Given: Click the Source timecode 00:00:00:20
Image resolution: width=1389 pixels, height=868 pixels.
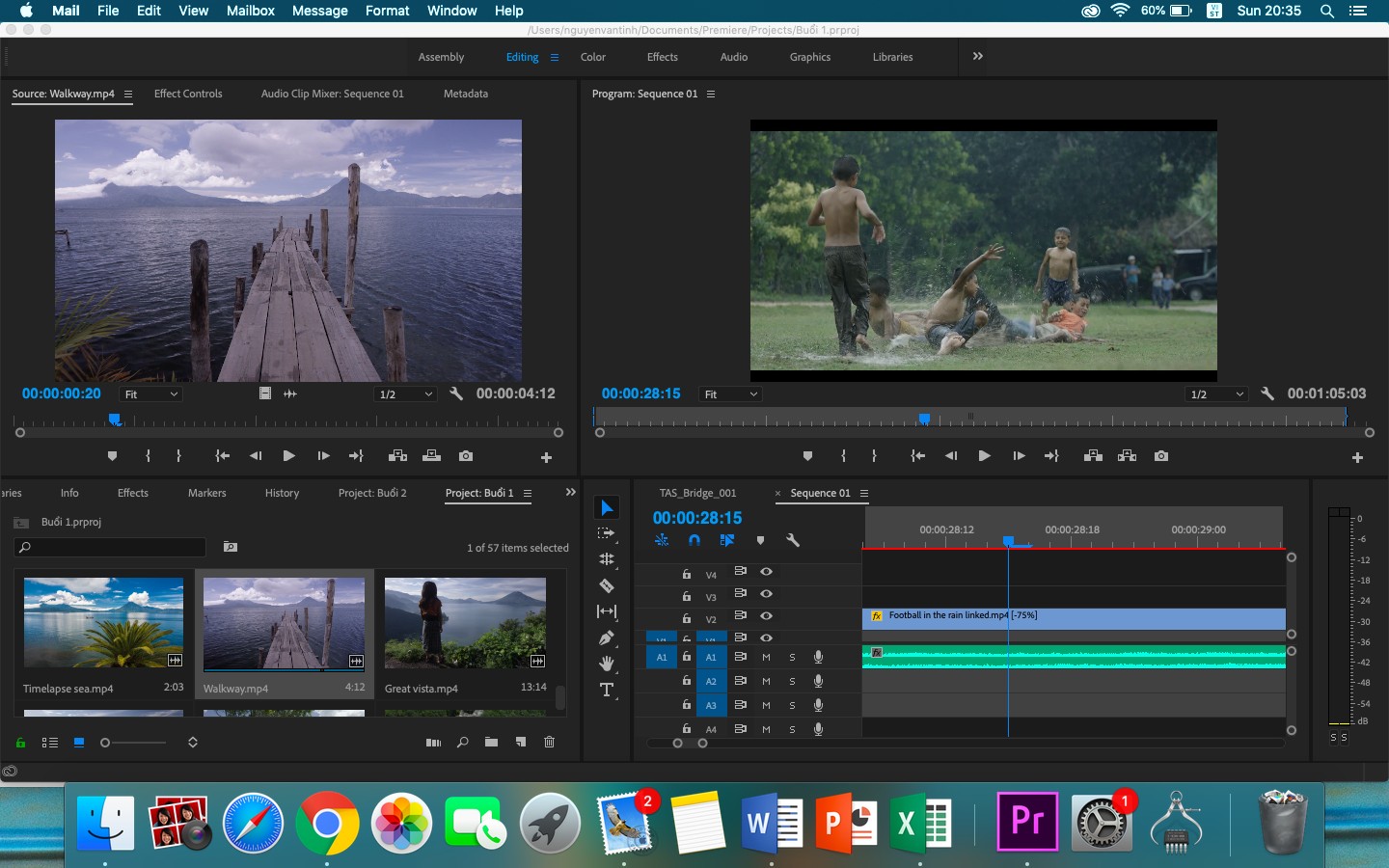Looking at the screenshot, I should point(62,393).
